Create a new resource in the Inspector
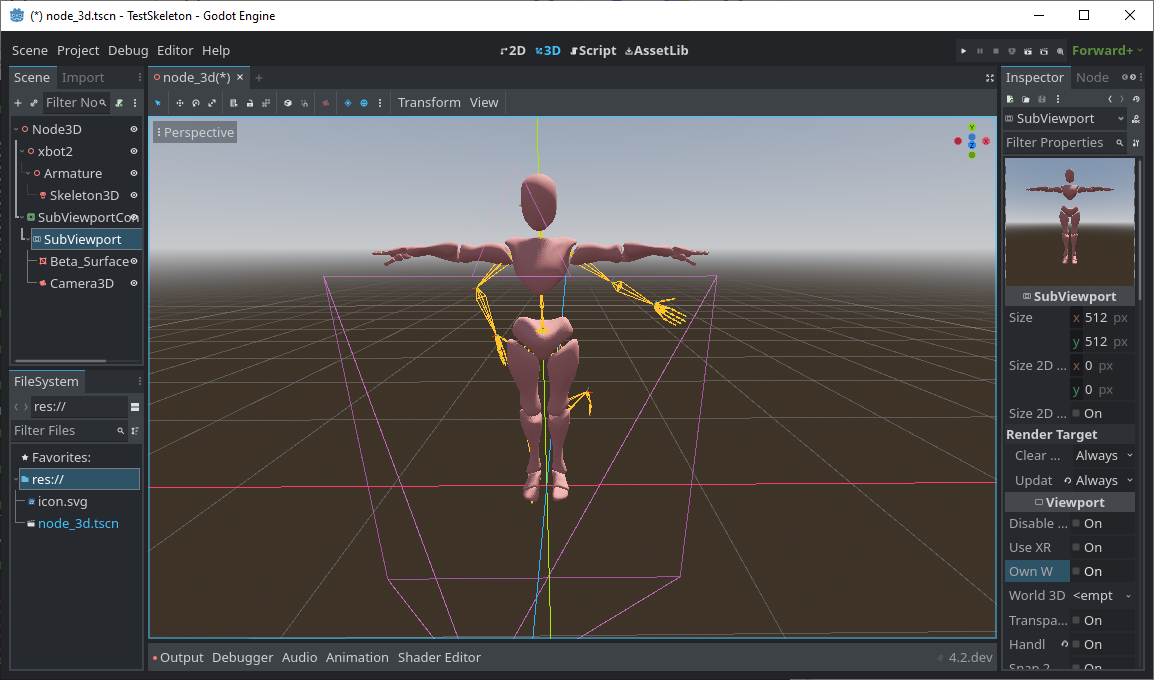Viewport: 1154px width, 680px height. tap(1010, 99)
